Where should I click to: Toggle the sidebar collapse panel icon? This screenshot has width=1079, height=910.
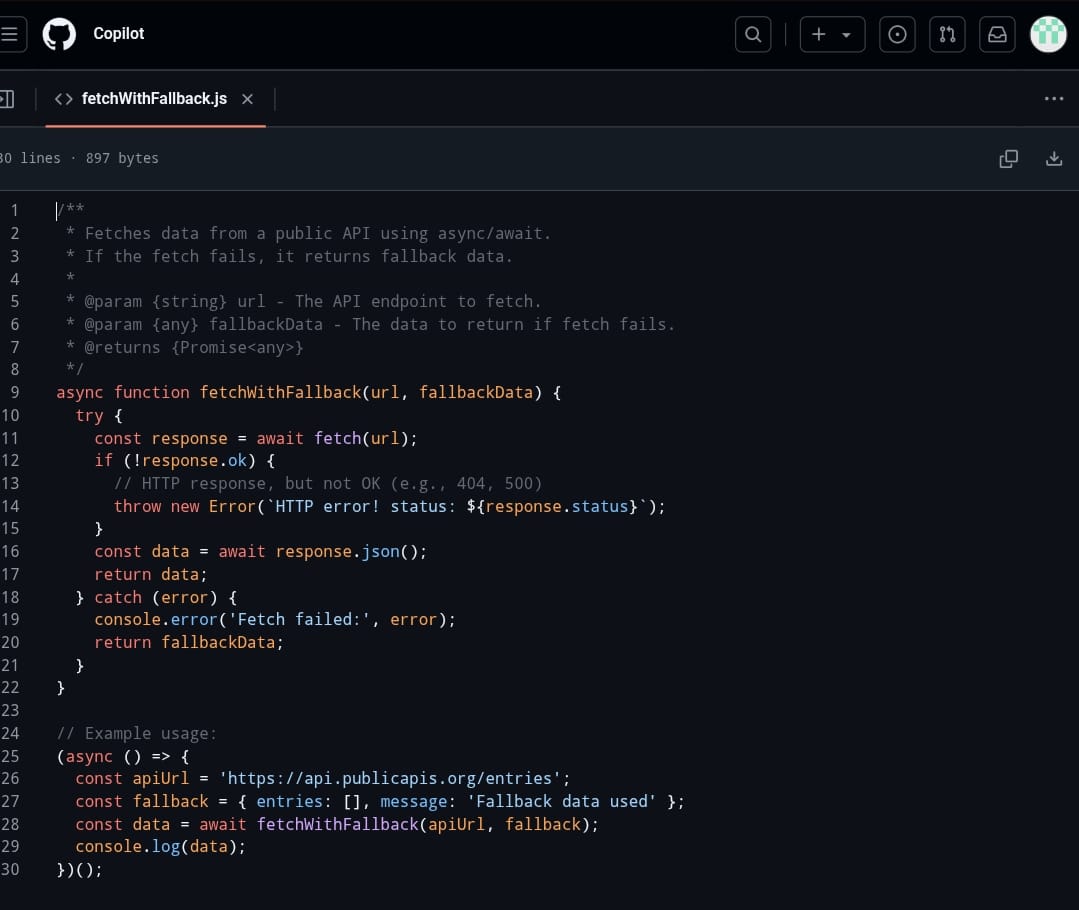coord(7,99)
